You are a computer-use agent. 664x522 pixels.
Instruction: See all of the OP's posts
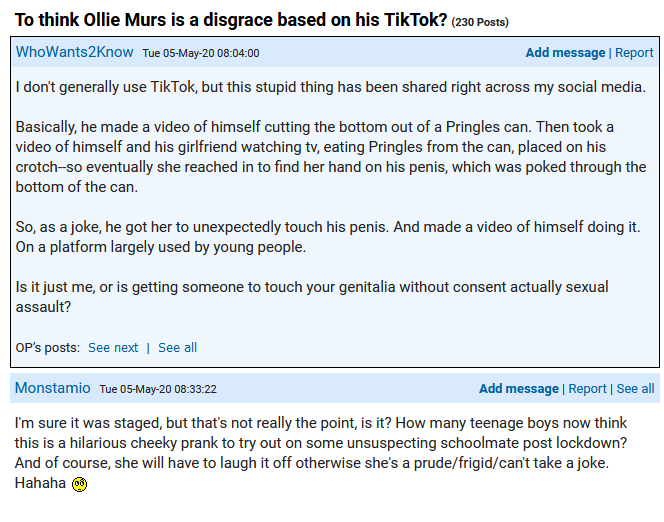[177, 348]
